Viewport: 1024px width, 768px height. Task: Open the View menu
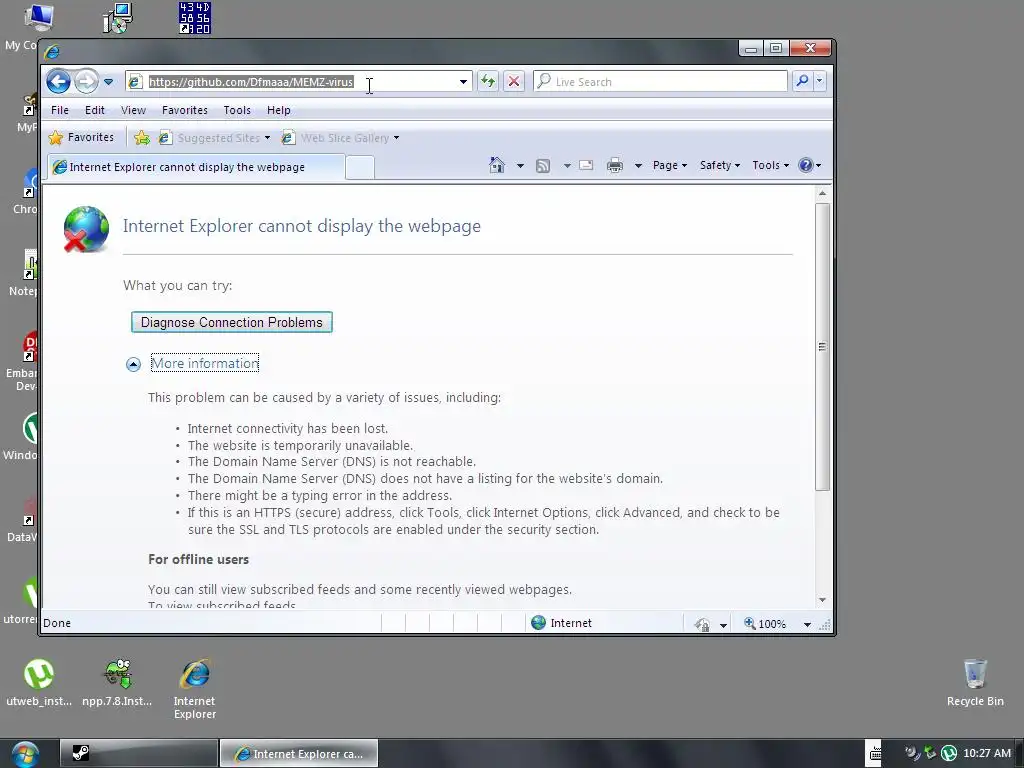(133, 110)
